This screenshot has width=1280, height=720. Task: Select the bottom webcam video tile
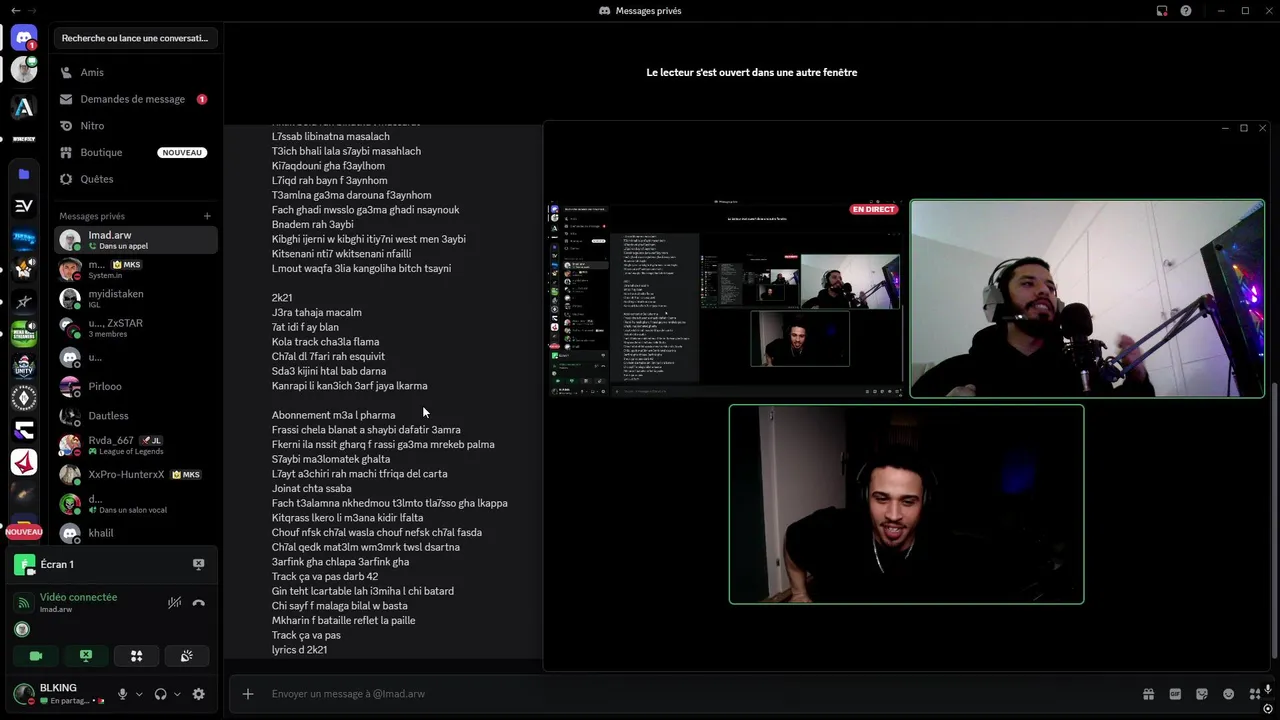pyautogui.click(x=906, y=504)
